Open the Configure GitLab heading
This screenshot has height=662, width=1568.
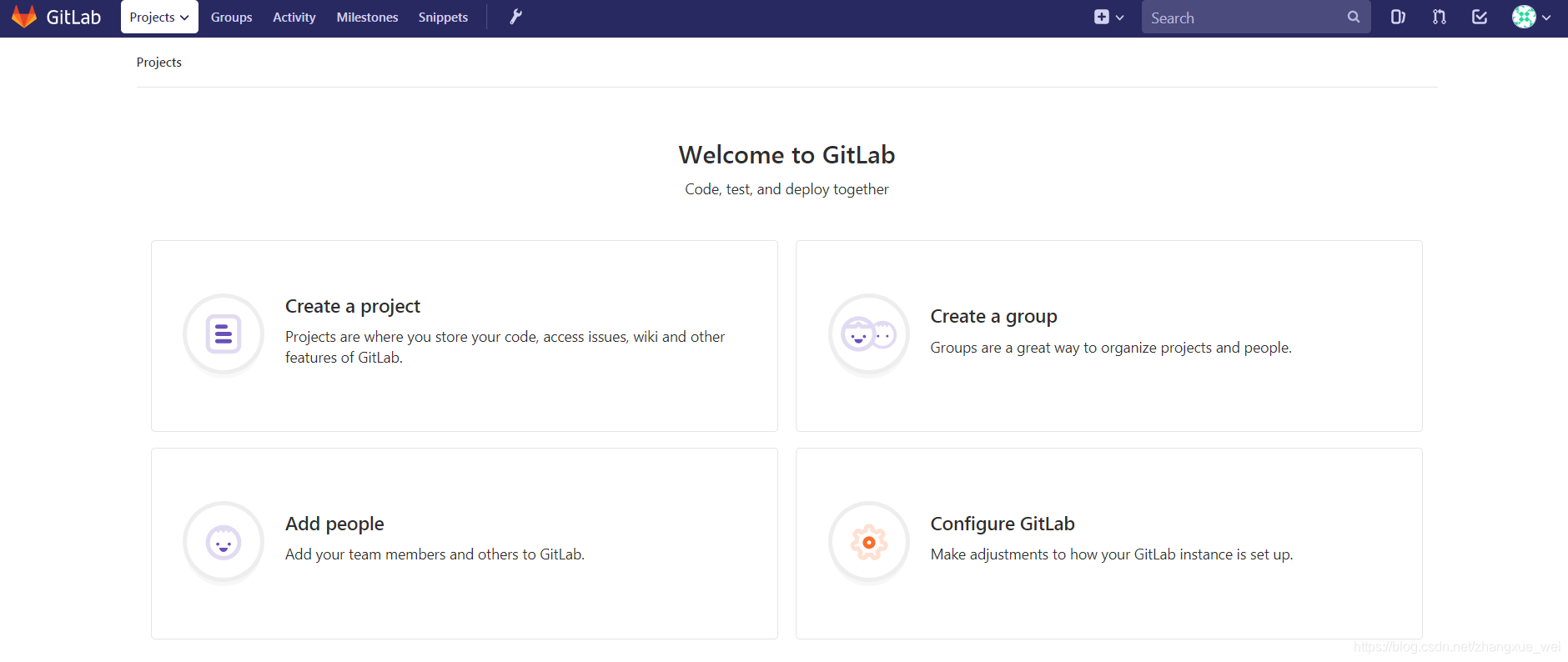(x=1003, y=524)
